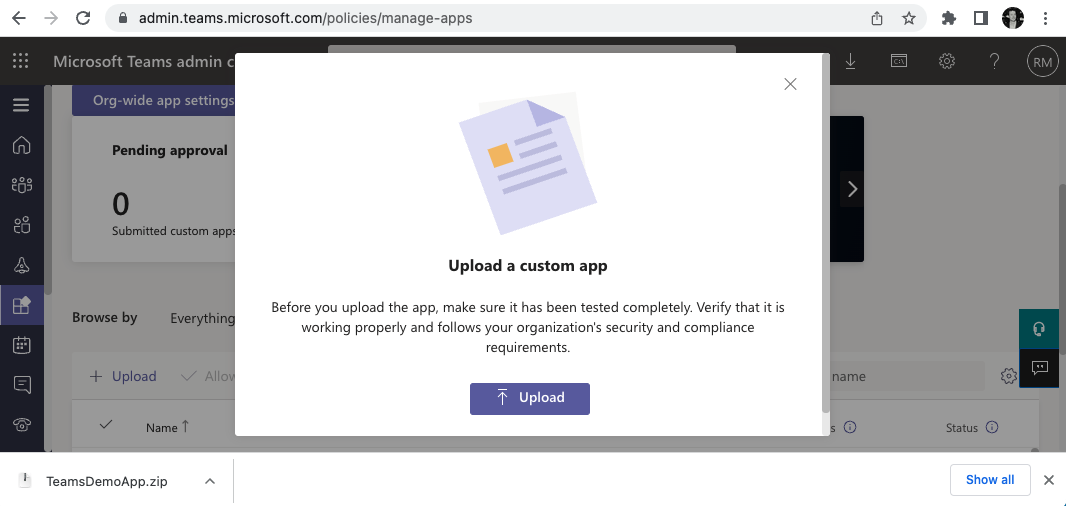The width and height of the screenshot is (1066, 506).
Task: Open Chrome profile avatar
Action: tap(1013, 18)
